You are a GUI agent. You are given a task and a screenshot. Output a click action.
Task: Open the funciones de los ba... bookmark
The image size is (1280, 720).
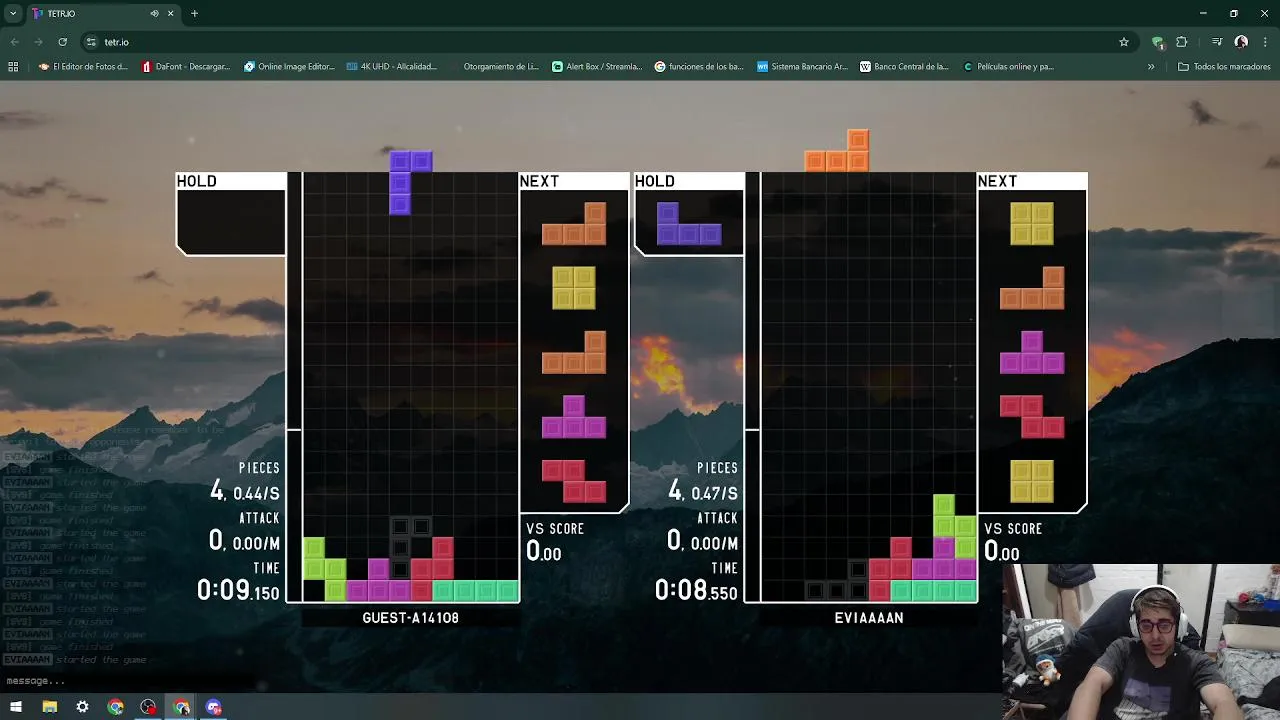point(700,67)
